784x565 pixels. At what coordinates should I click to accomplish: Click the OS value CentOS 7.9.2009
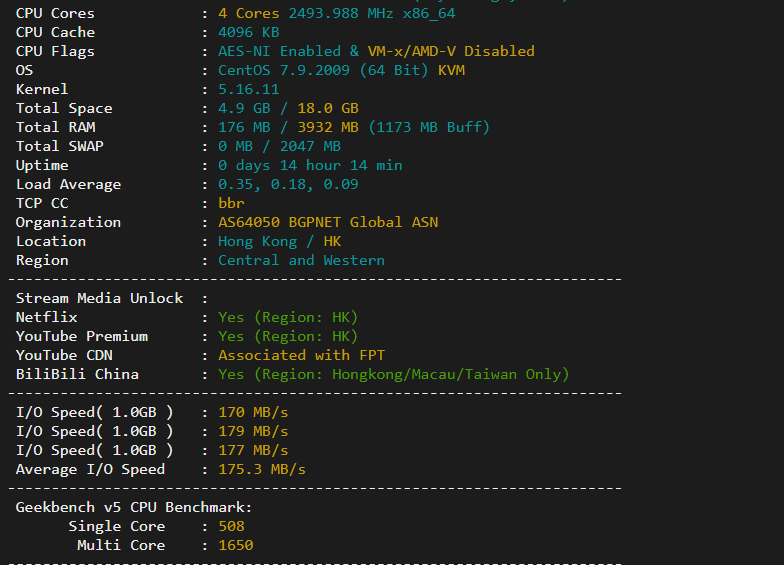coord(284,70)
